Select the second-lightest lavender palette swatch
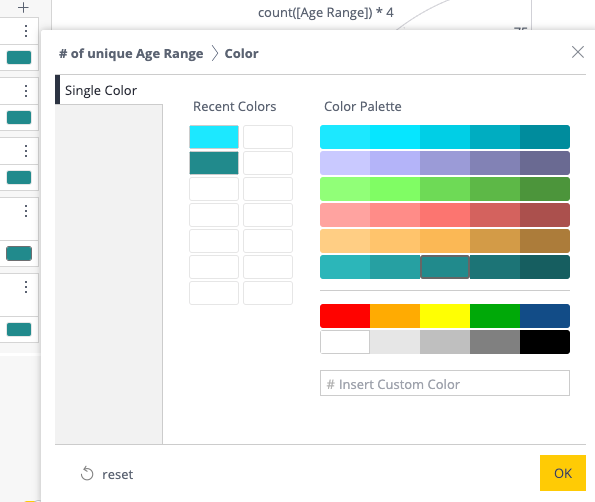 [x=395, y=163]
